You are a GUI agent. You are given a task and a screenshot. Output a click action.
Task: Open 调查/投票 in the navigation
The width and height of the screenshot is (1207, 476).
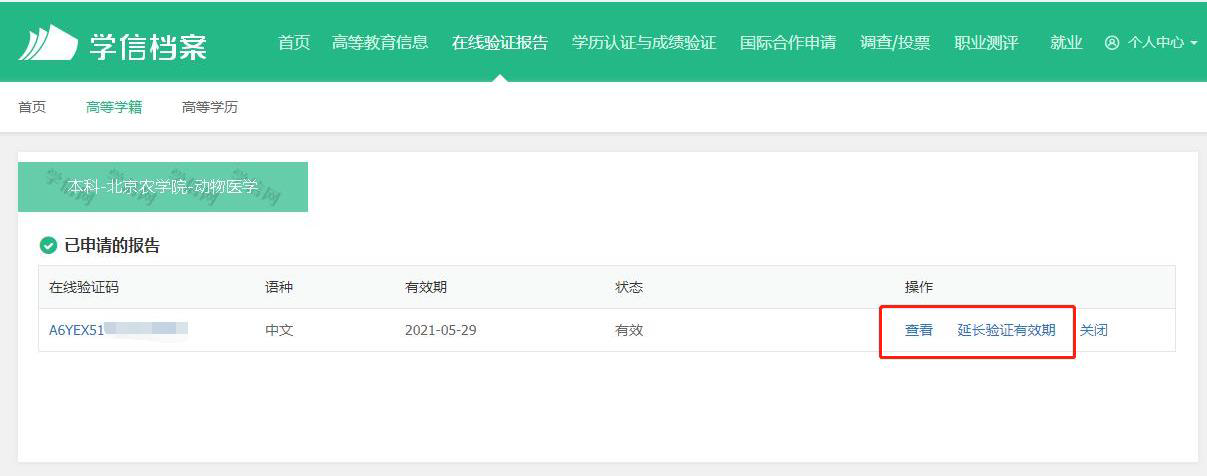pyautogui.click(x=895, y=42)
